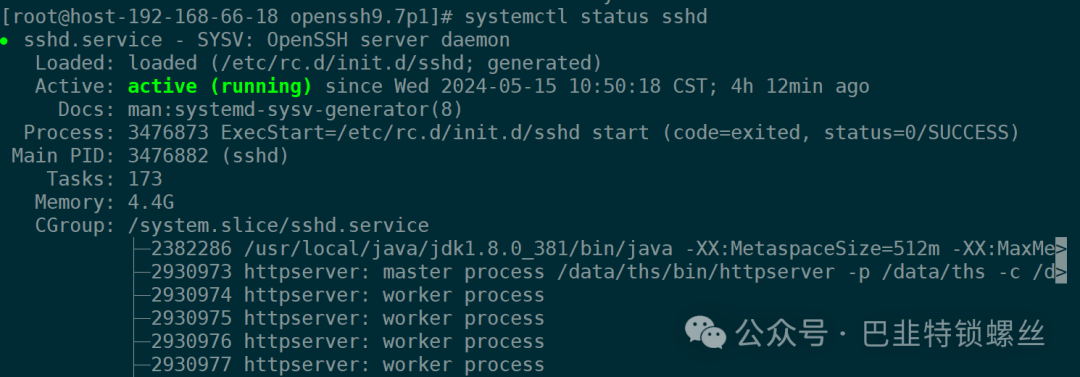This screenshot has width=1080, height=377.
Task: Click the command text "systemctl status sshd"
Action: tap(586, 17)
